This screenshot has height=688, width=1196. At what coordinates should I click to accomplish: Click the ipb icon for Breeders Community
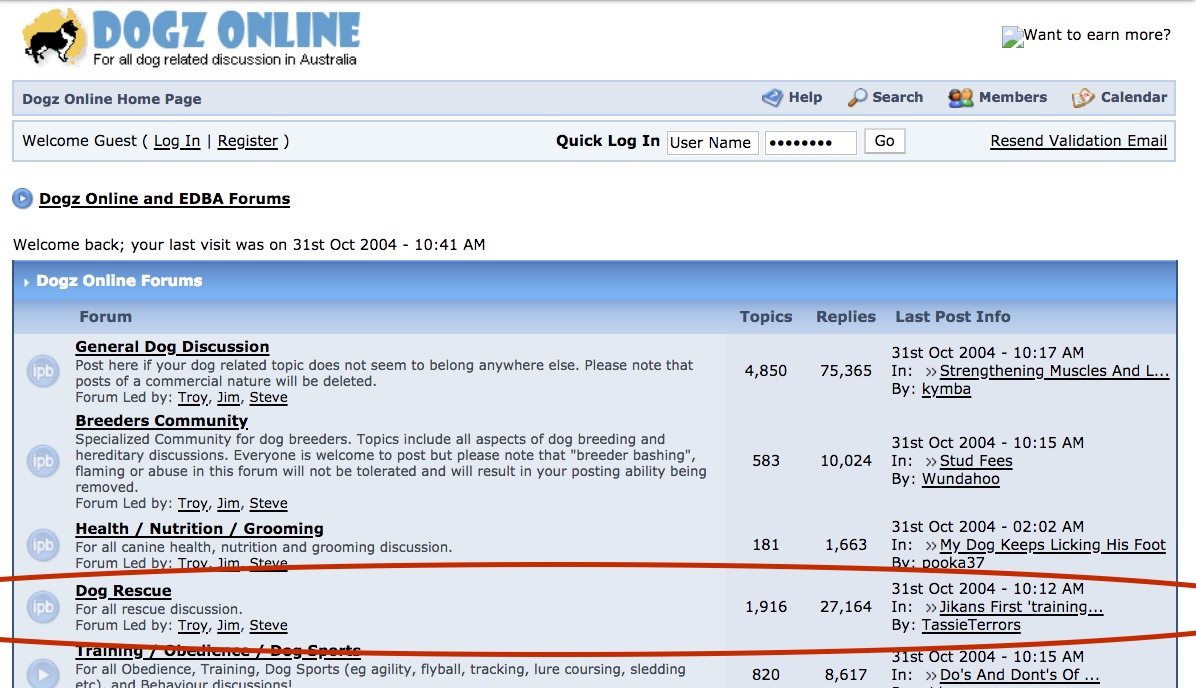(43, 461)
